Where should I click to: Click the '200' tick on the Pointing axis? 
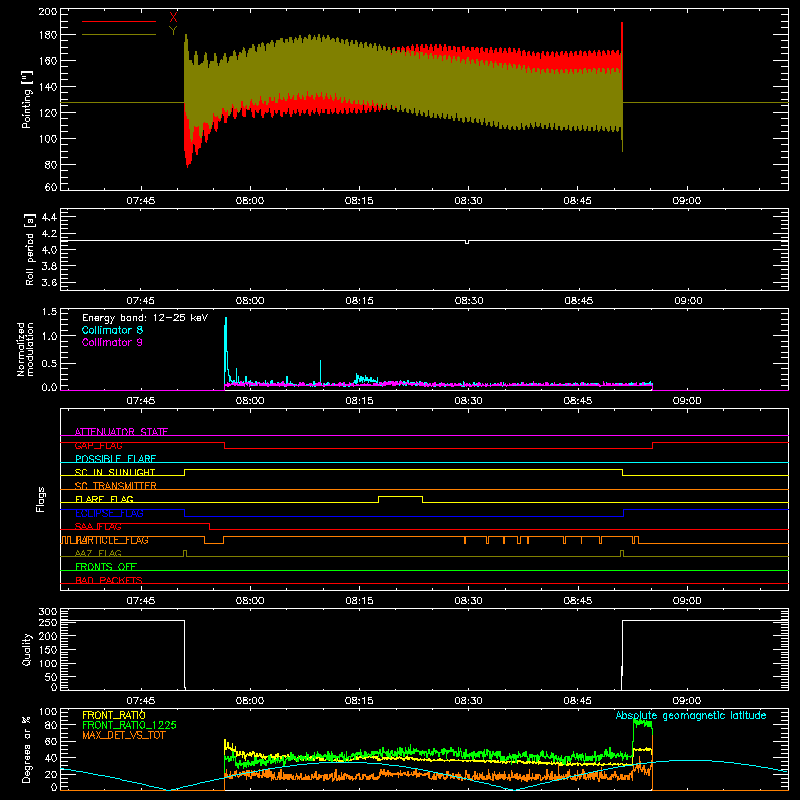click(x=48, y=11)
